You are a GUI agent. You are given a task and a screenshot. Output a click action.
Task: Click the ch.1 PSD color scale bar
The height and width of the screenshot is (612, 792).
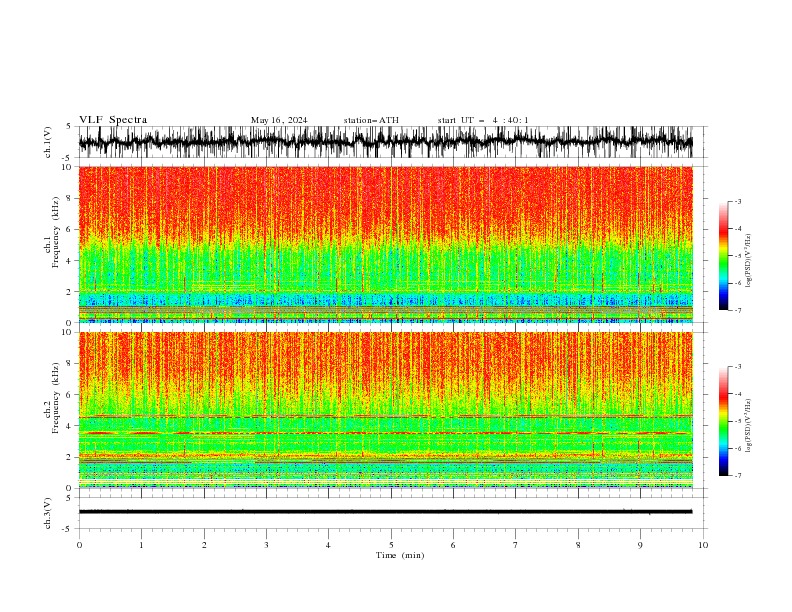[x=724, y=256]
